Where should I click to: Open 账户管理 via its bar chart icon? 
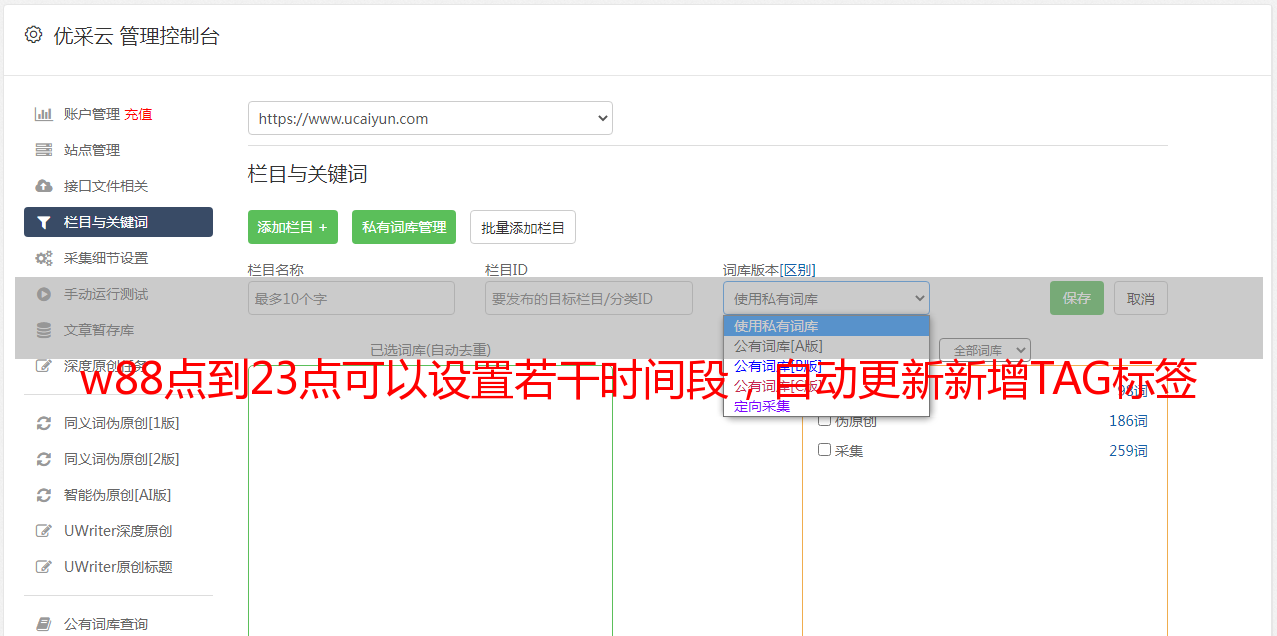coord(44,114)
